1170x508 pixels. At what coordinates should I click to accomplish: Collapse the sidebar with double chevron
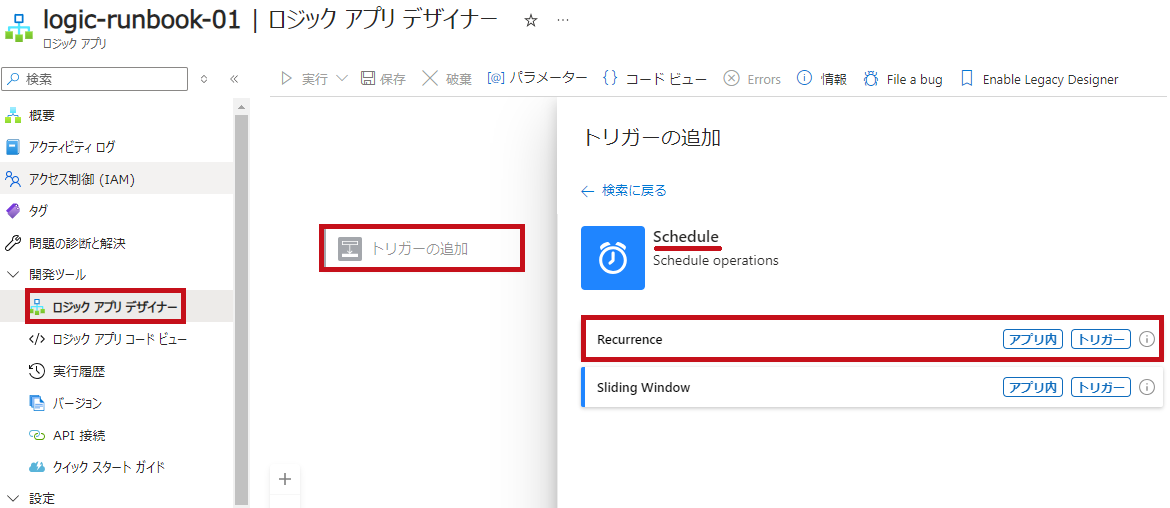point(234,79)
